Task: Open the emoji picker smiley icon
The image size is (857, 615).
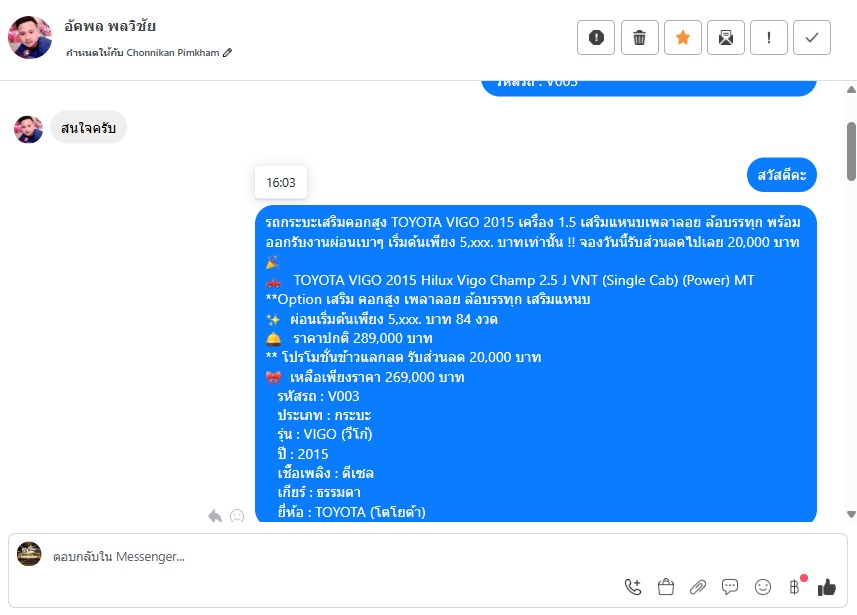Action: pos(762,587)
